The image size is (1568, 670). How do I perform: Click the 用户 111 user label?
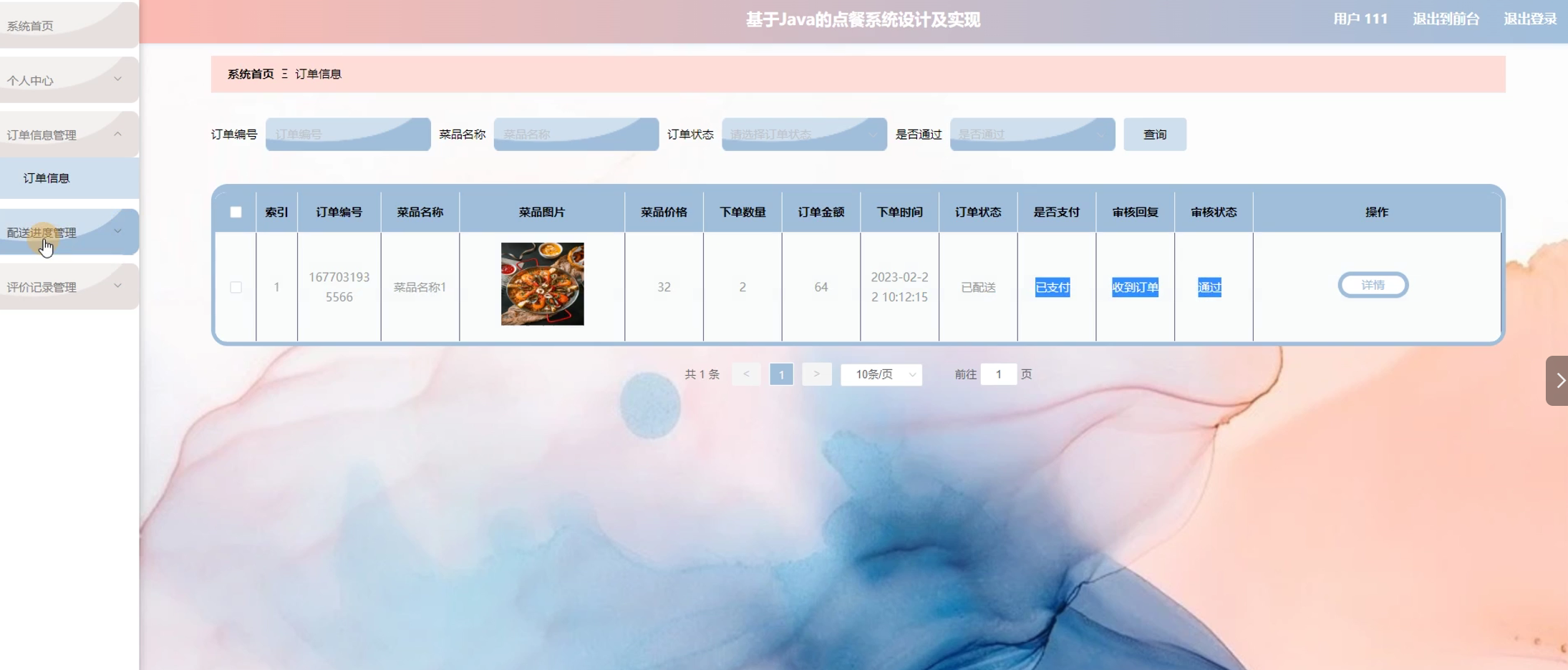click(x=1360, y=19)
